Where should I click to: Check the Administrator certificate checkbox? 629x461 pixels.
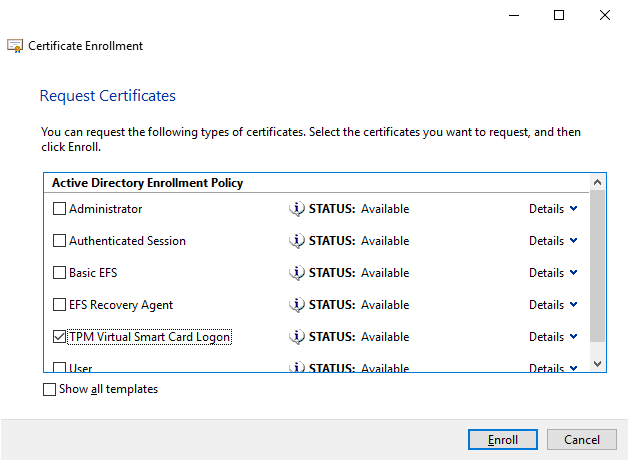[59, 209]
